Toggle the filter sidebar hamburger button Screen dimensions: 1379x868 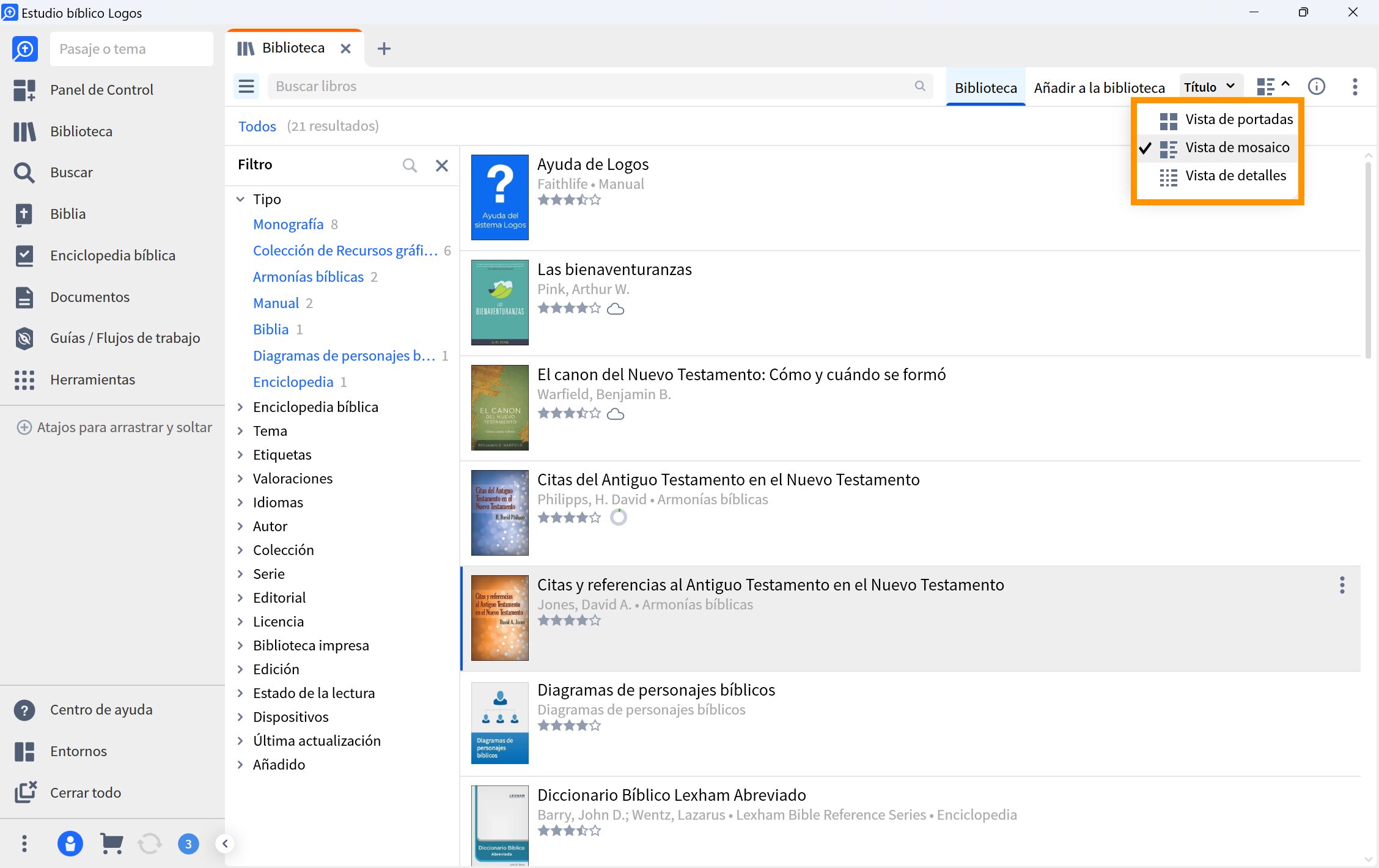click(246, 87)
